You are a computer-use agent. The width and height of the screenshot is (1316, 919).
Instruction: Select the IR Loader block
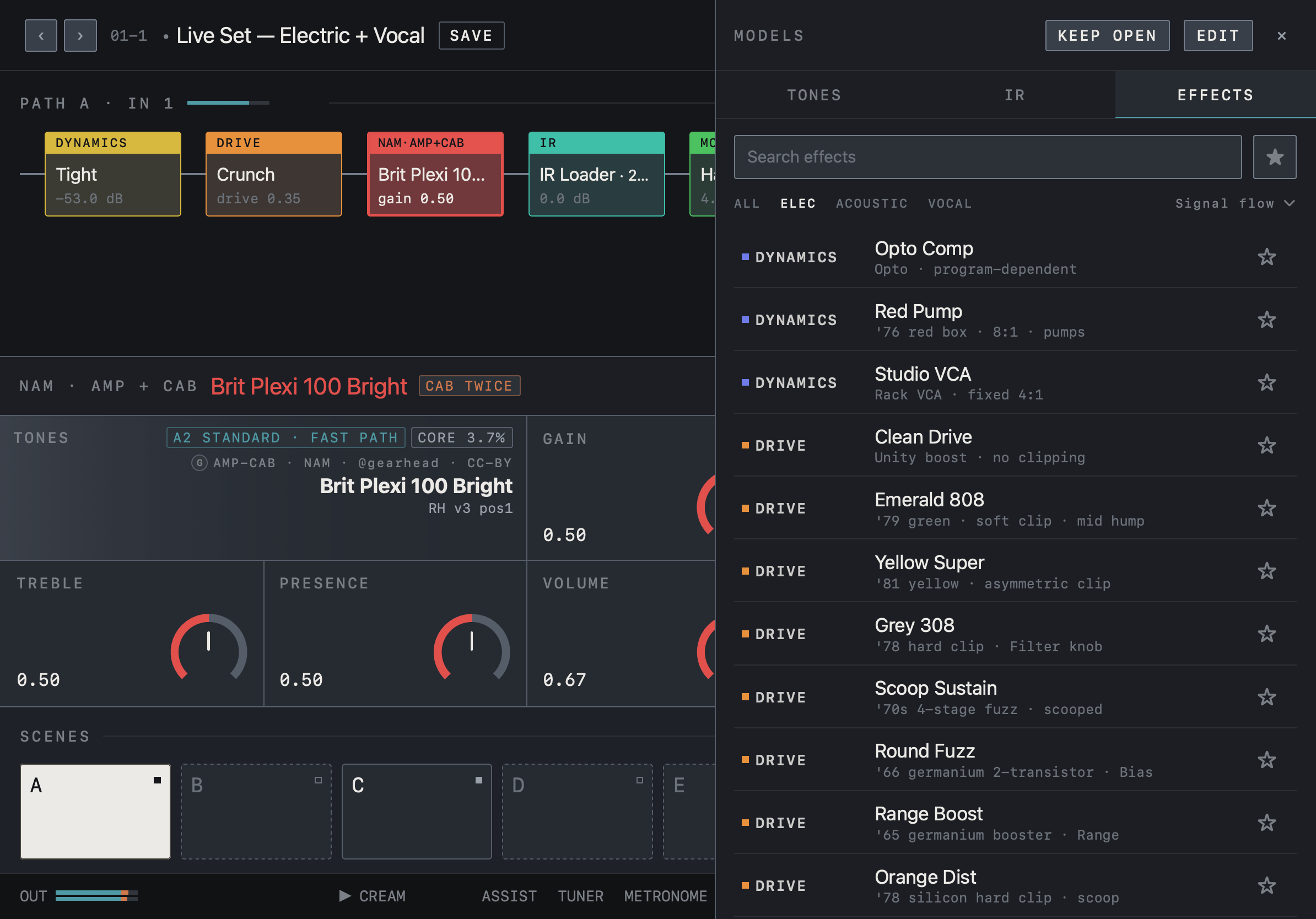click(597, 174)
